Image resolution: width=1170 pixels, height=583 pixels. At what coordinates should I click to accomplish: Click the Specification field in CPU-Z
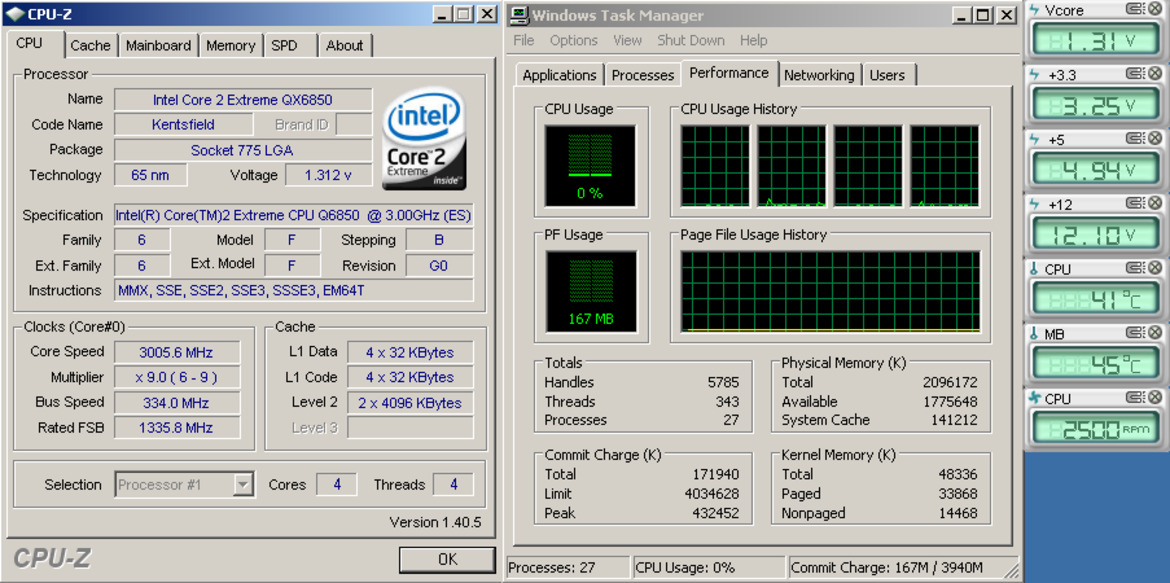tap(294, 216)
